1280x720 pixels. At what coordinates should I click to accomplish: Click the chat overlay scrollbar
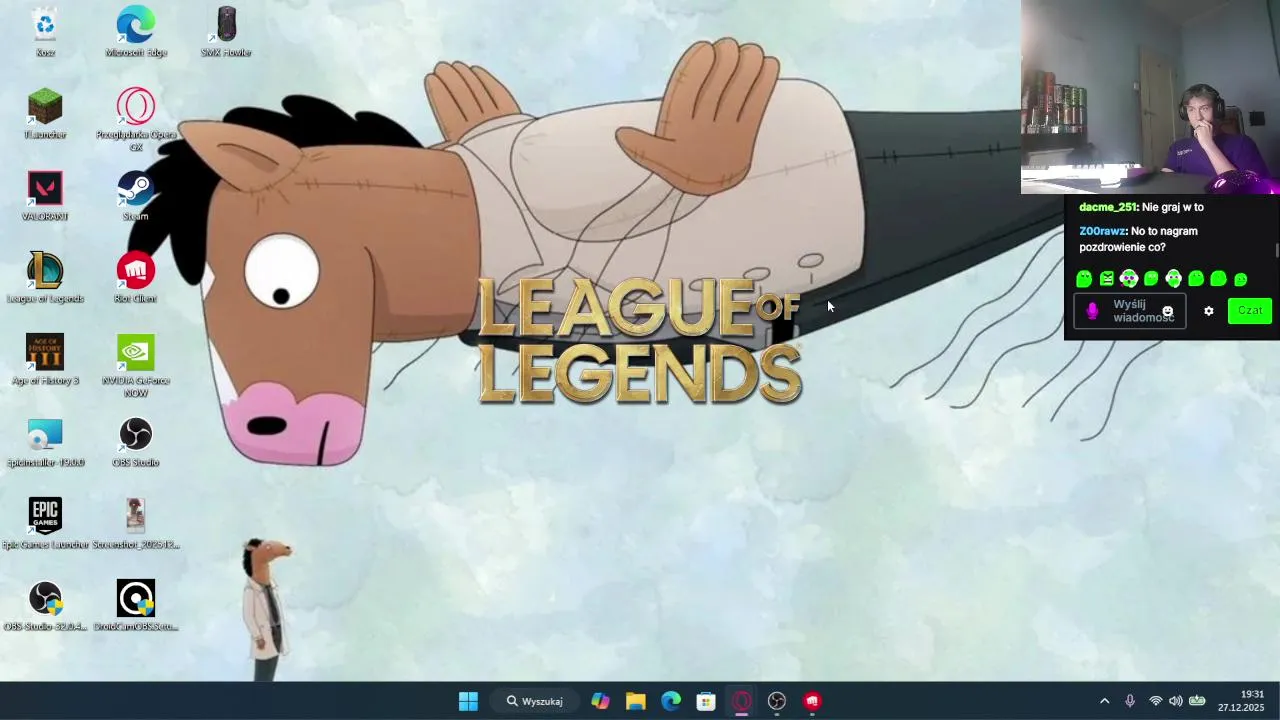(1276, 249)
